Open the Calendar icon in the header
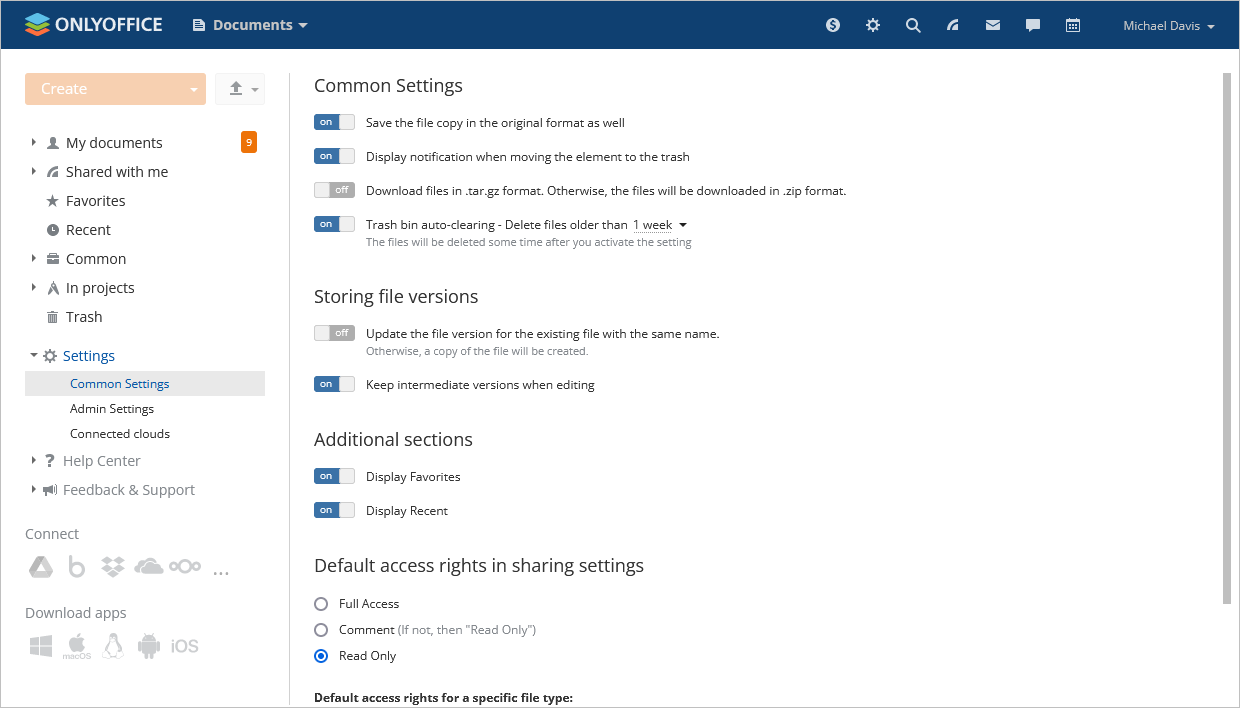 1072,25
